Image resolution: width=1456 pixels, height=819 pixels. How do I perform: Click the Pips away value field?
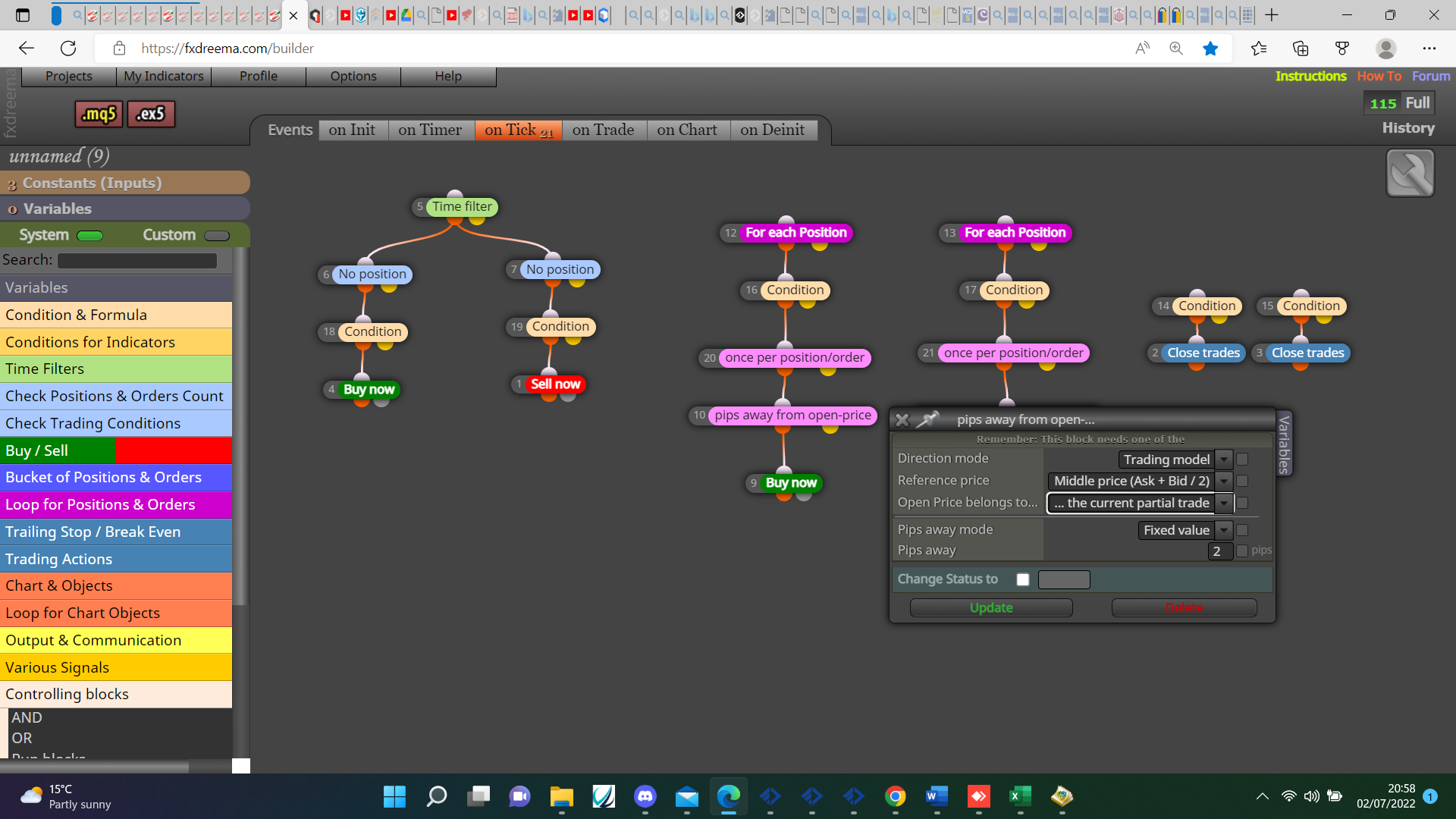pos(1220,551)
